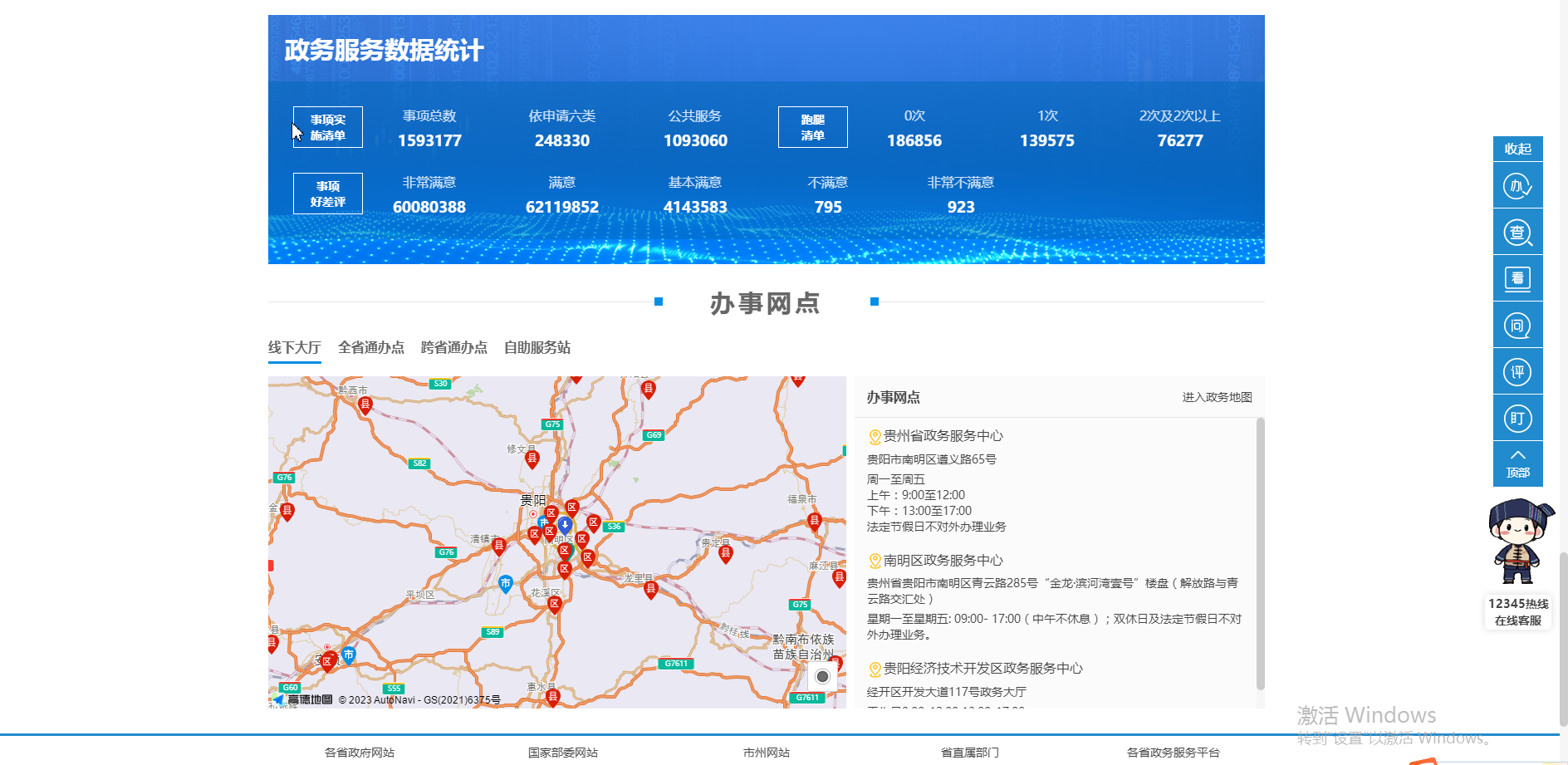
Task: Click the 查 (query) sidebar icon
Action: [x=1517, y=232]
